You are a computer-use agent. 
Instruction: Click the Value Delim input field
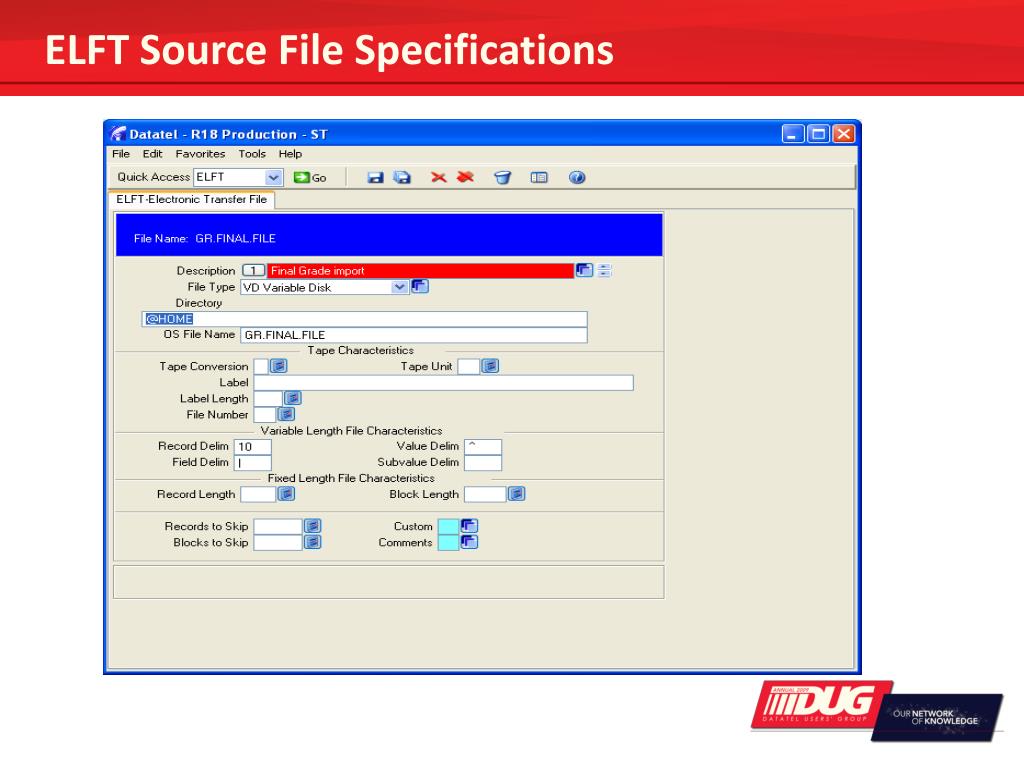(483, 447)
